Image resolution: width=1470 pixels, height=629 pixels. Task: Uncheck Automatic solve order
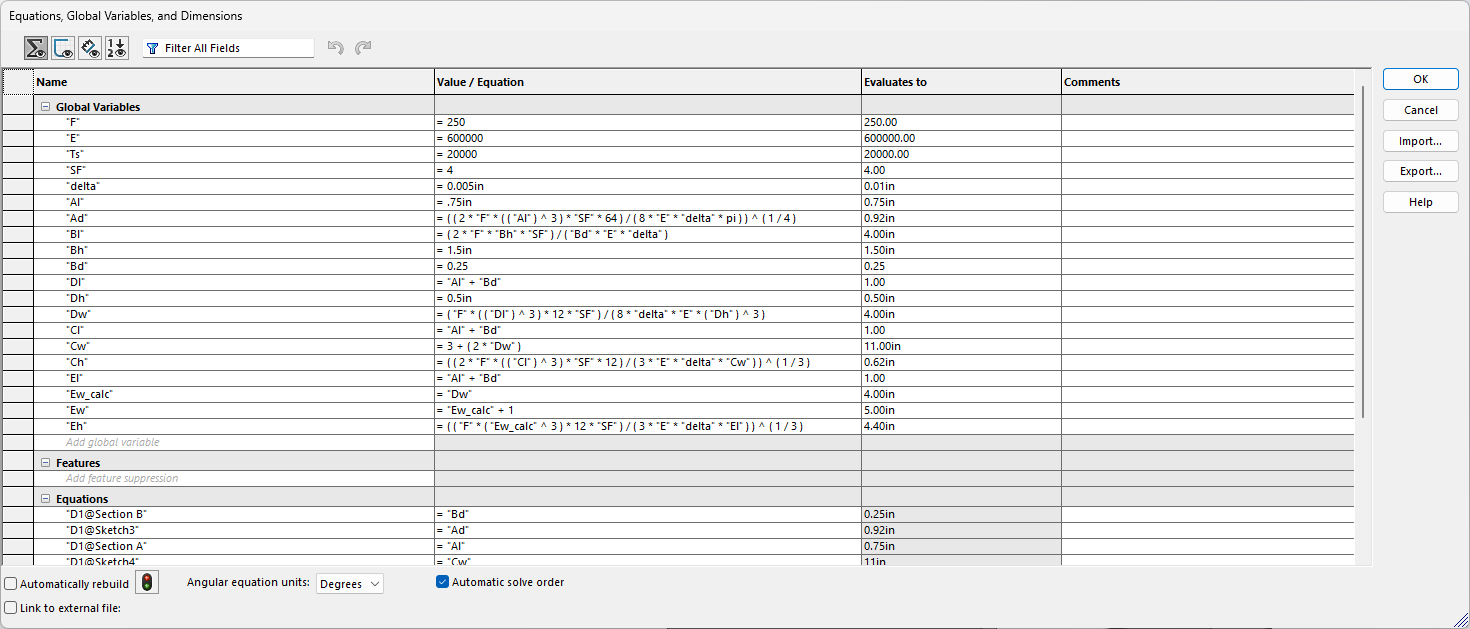(443, 582)
